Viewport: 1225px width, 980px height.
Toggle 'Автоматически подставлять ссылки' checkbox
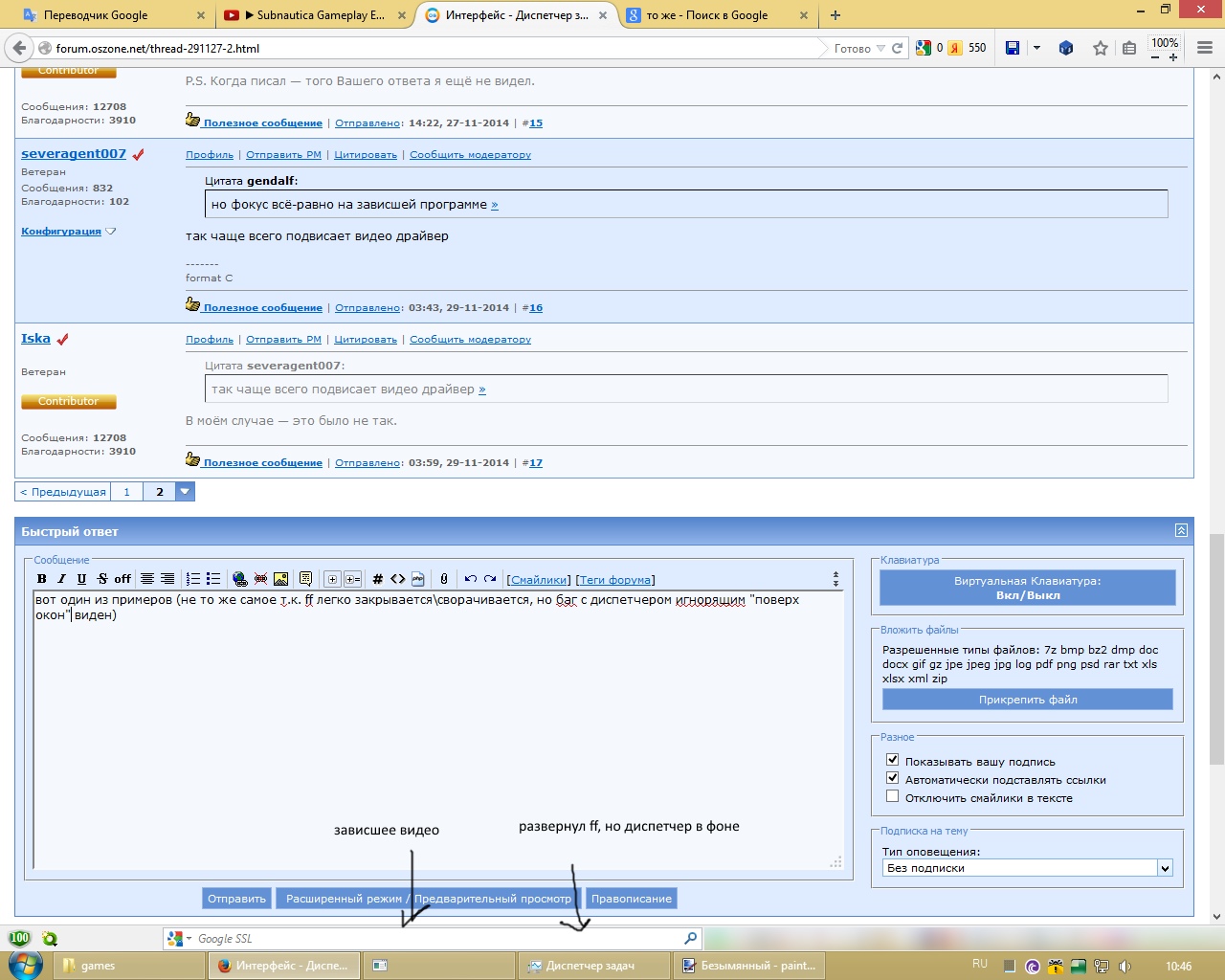tap(892, 778)
